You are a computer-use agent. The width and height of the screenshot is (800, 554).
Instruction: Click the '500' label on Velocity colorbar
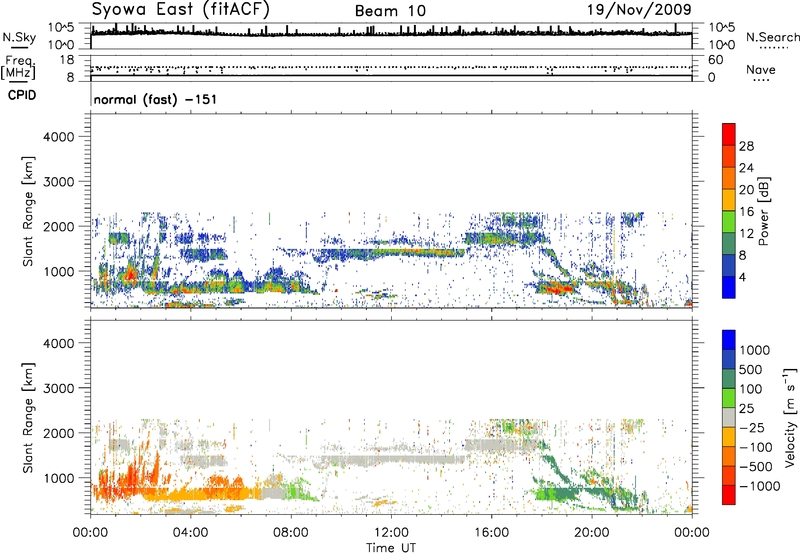(x=751, y=369)
